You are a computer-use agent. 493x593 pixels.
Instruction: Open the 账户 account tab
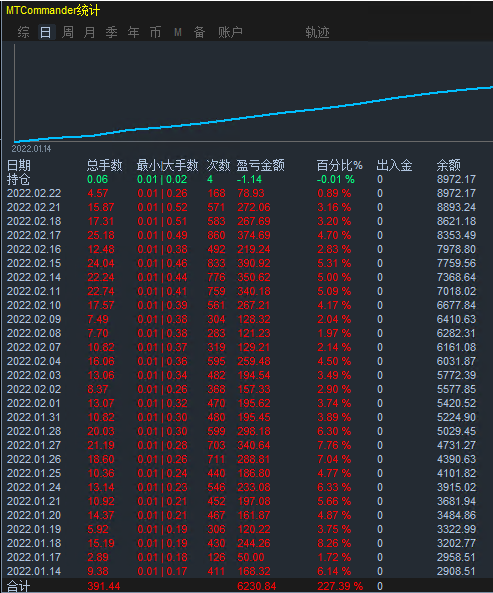(x=230, y=32)
